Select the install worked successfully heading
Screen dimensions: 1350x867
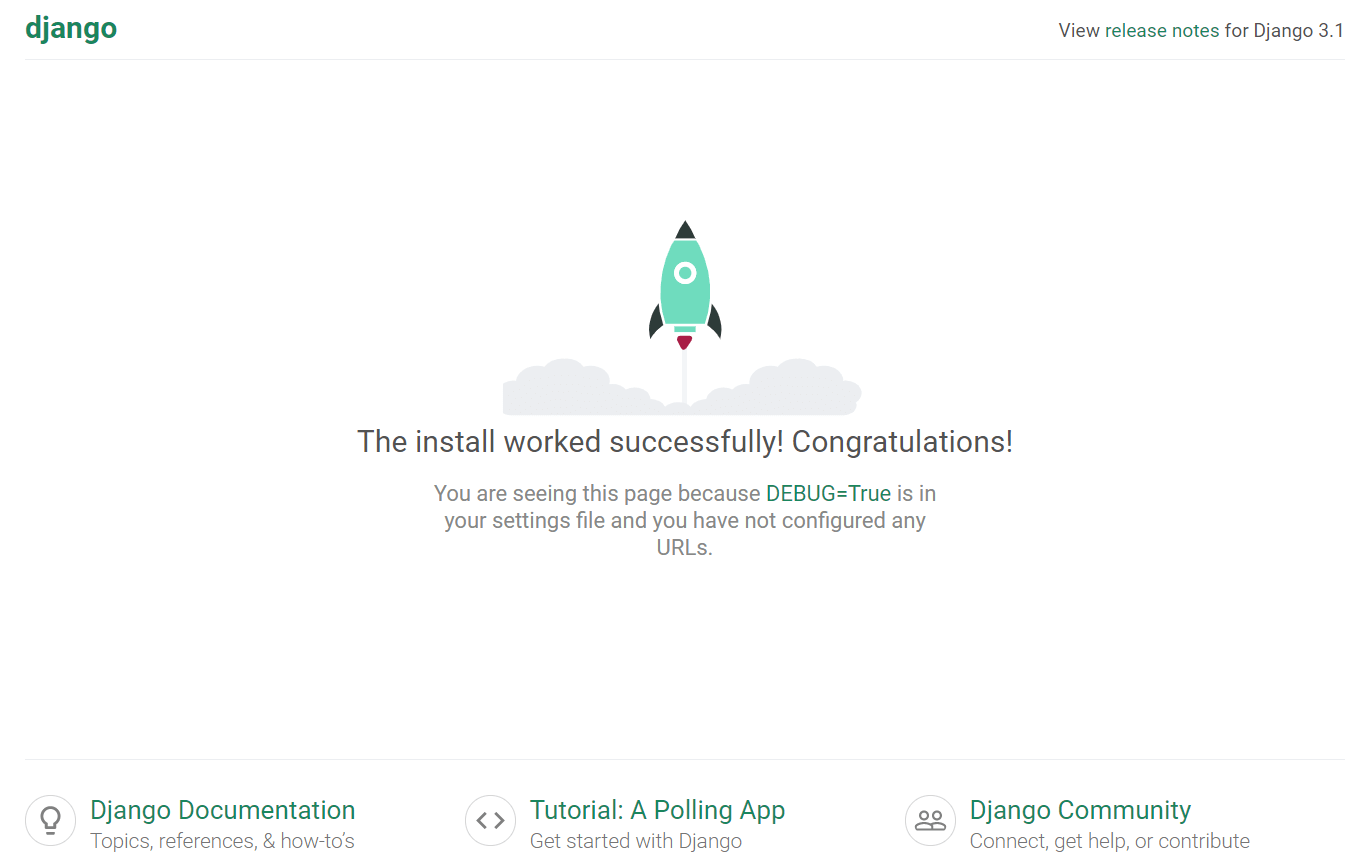[x=685, y=441]
